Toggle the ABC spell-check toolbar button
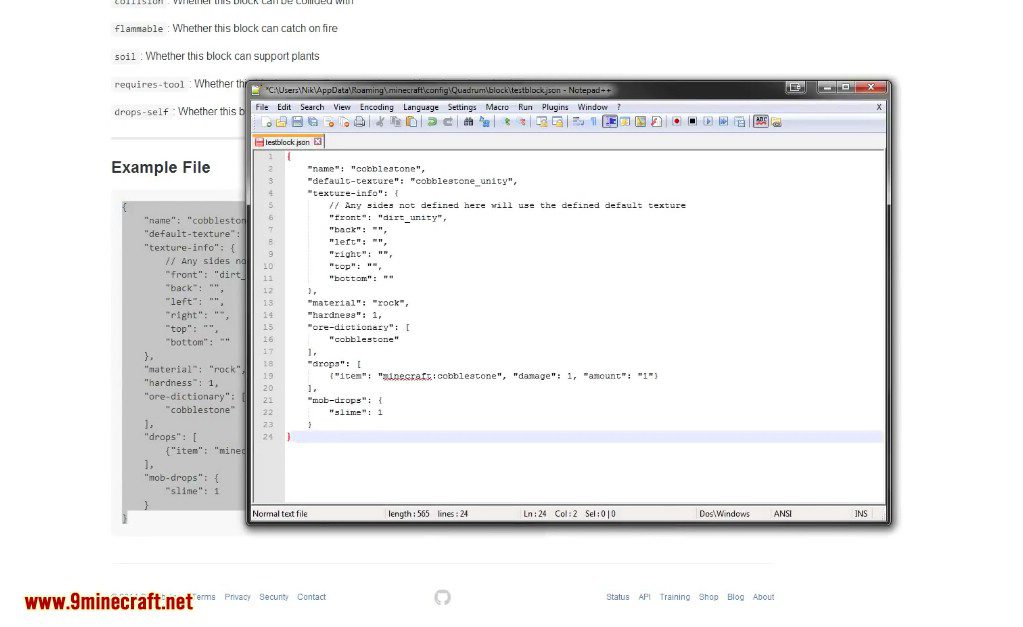Screen dimensions: 1023x627 click(x=761, y=122)
